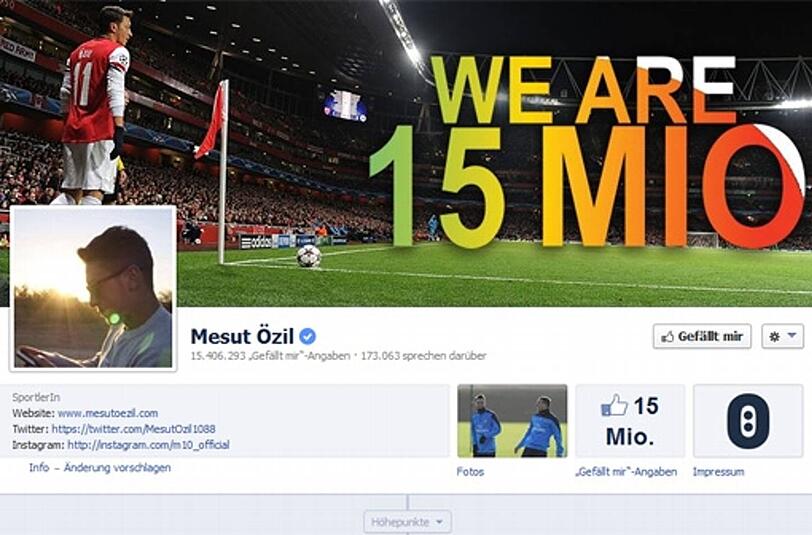Click the thumbs-up icon on Gefällt mir button

(668, 337)
